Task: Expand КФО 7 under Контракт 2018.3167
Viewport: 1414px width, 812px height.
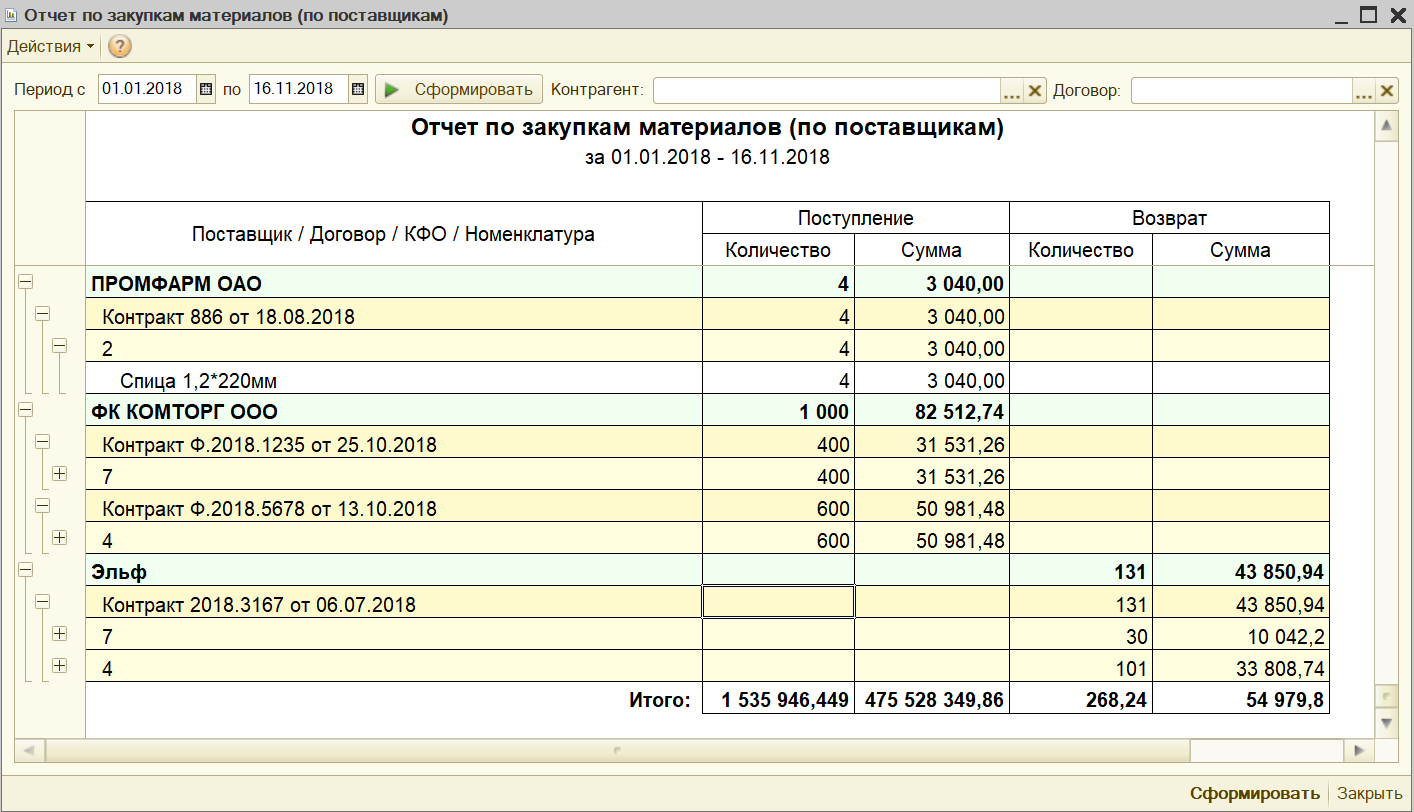Action: (59, 634)
